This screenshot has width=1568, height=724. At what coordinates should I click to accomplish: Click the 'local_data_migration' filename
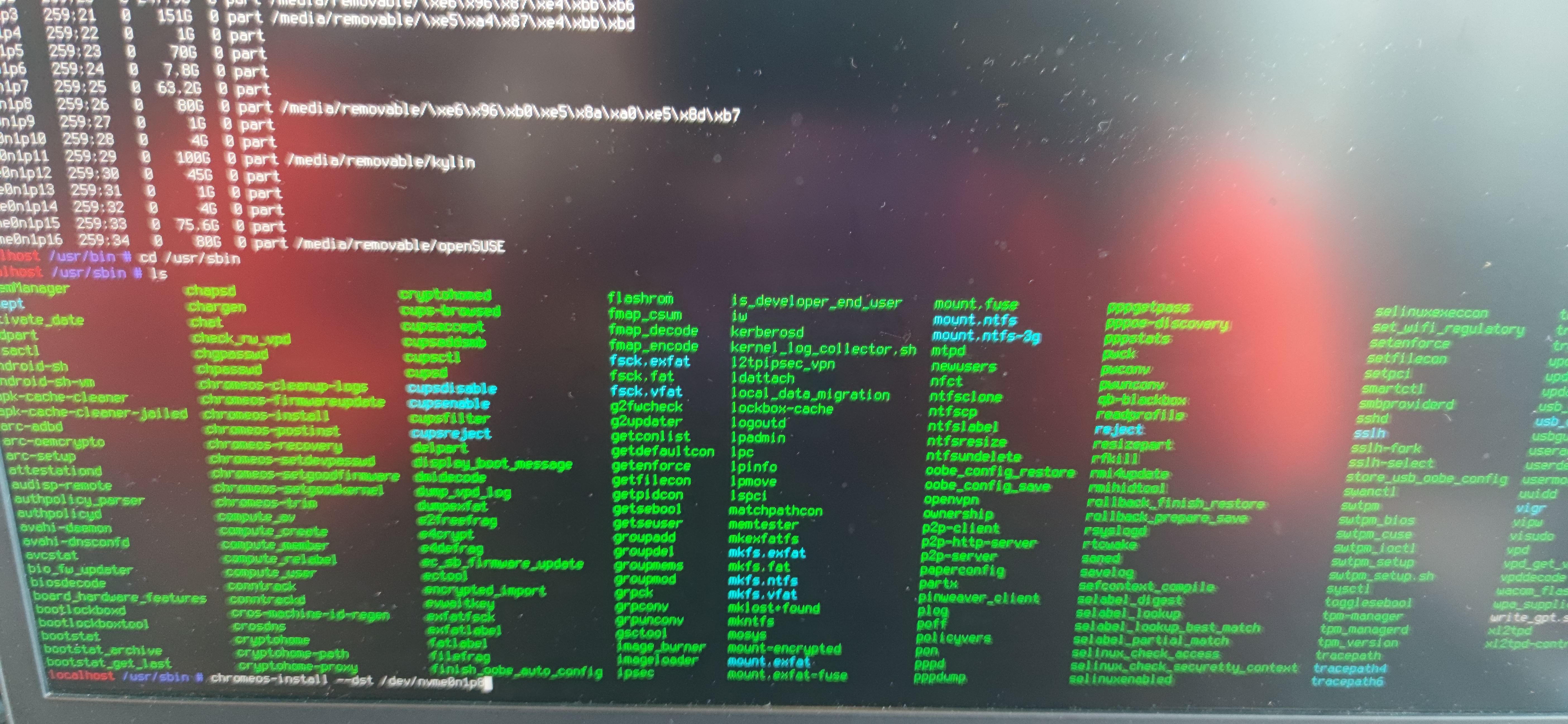810,395
